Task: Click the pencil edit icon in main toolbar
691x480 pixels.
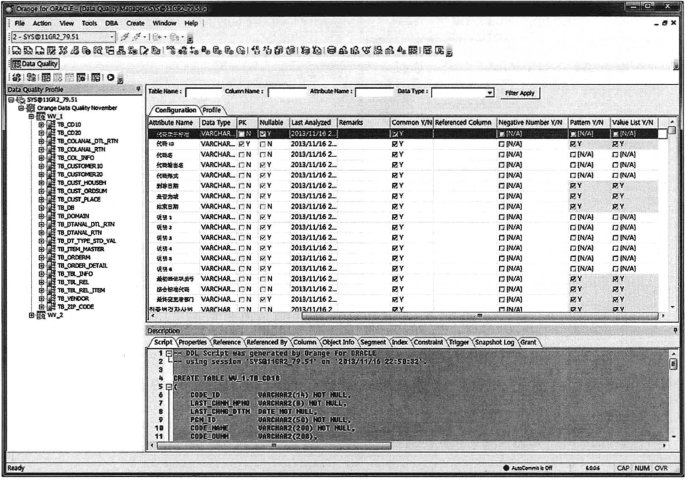Action: click(x=144, y=51)
